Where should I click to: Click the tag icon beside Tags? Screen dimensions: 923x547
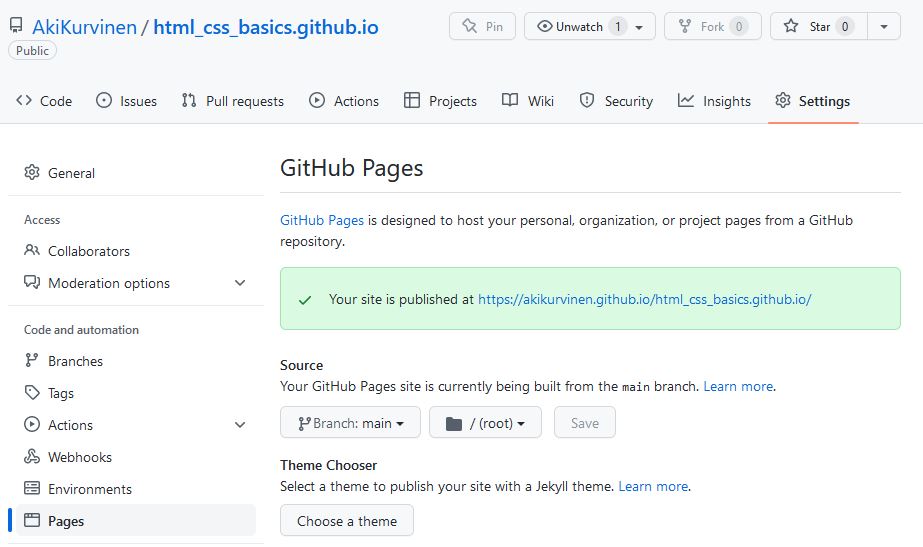click(32, 392)
